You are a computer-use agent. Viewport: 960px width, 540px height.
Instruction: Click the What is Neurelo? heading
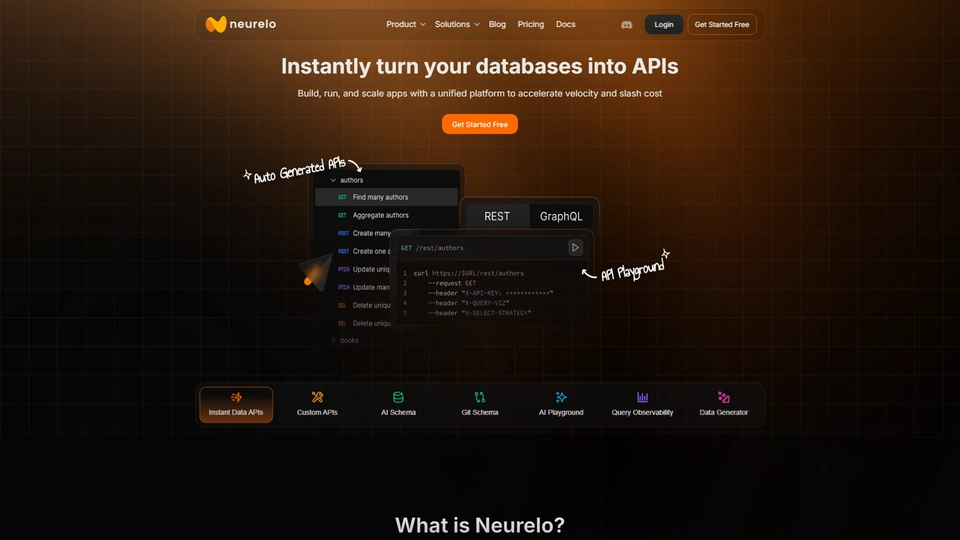(x=480, y=525)
